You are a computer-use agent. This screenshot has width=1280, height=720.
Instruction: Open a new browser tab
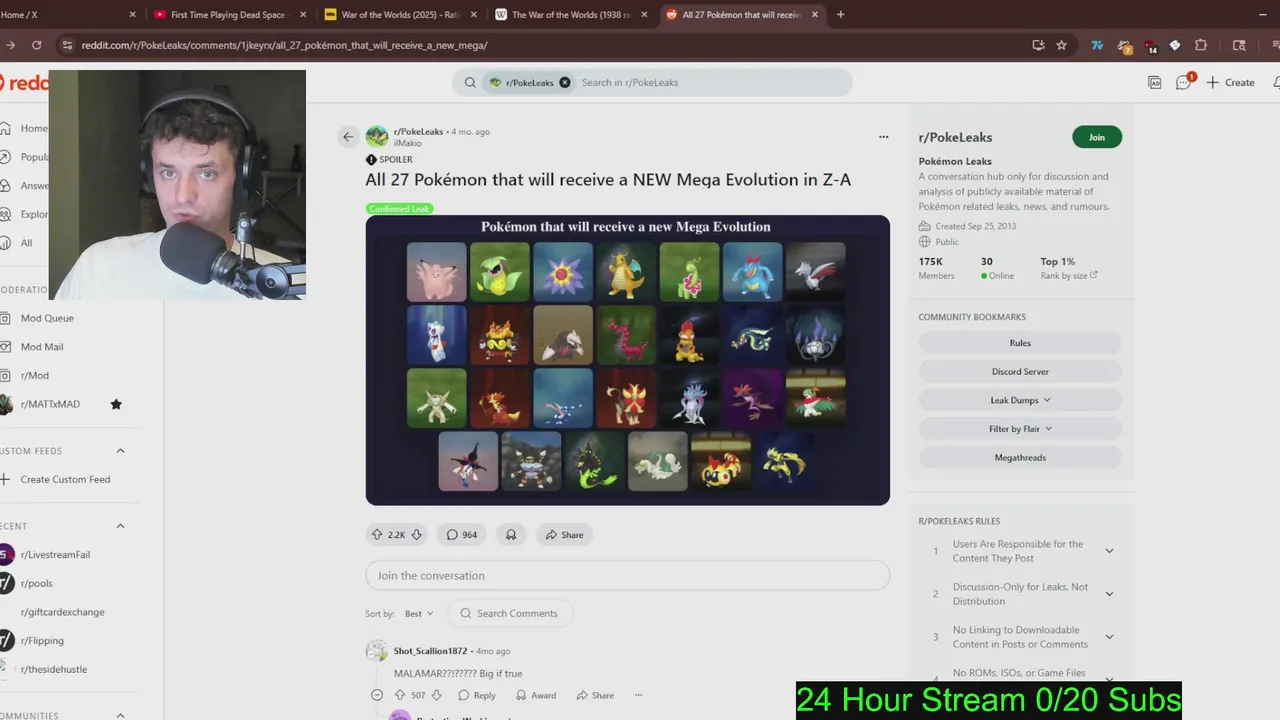point(840,14)
